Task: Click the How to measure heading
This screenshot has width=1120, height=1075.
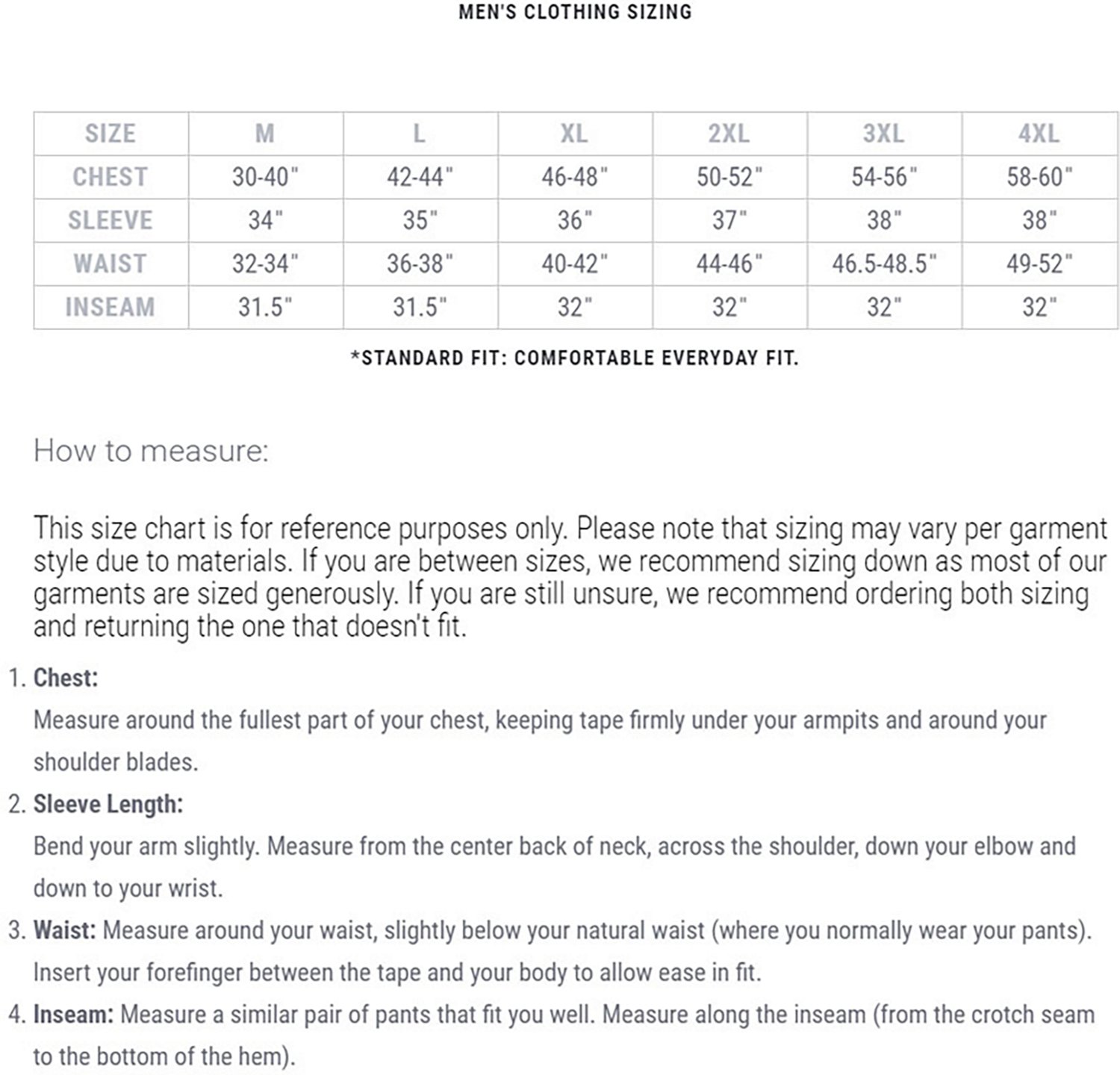Action: tap(151, 451)
